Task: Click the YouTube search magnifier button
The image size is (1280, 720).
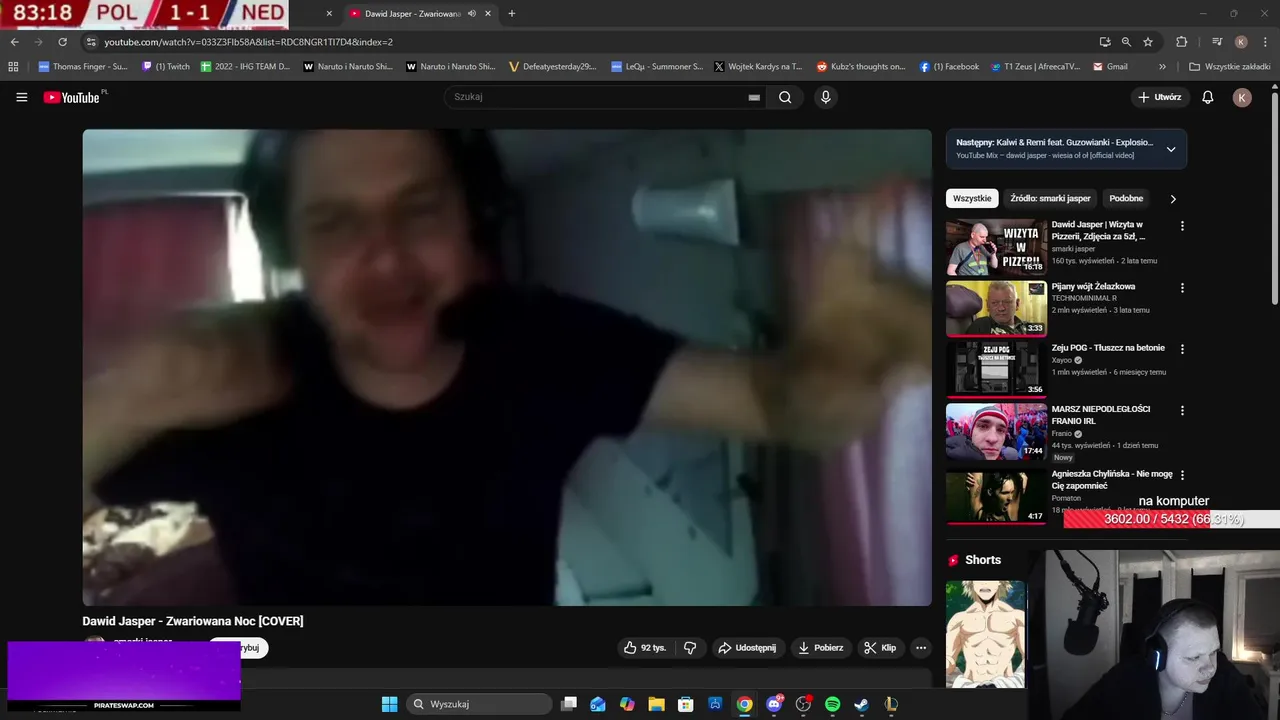Action: pyautogui.click(x=785, y=97)
